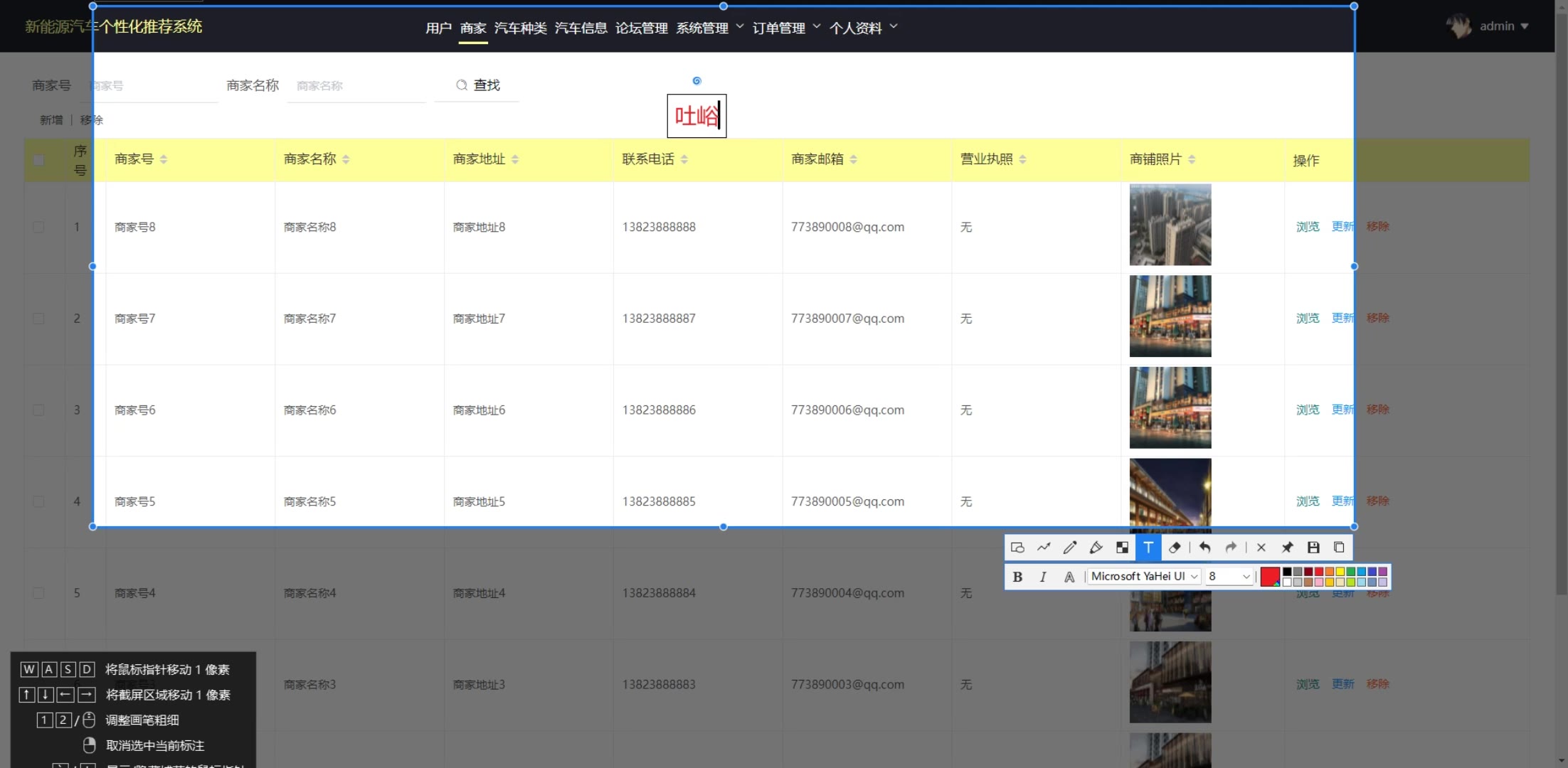Click 浏览 for row 商家号8
This screenshot has width=1568, height=768.
tap(1308, 226)
